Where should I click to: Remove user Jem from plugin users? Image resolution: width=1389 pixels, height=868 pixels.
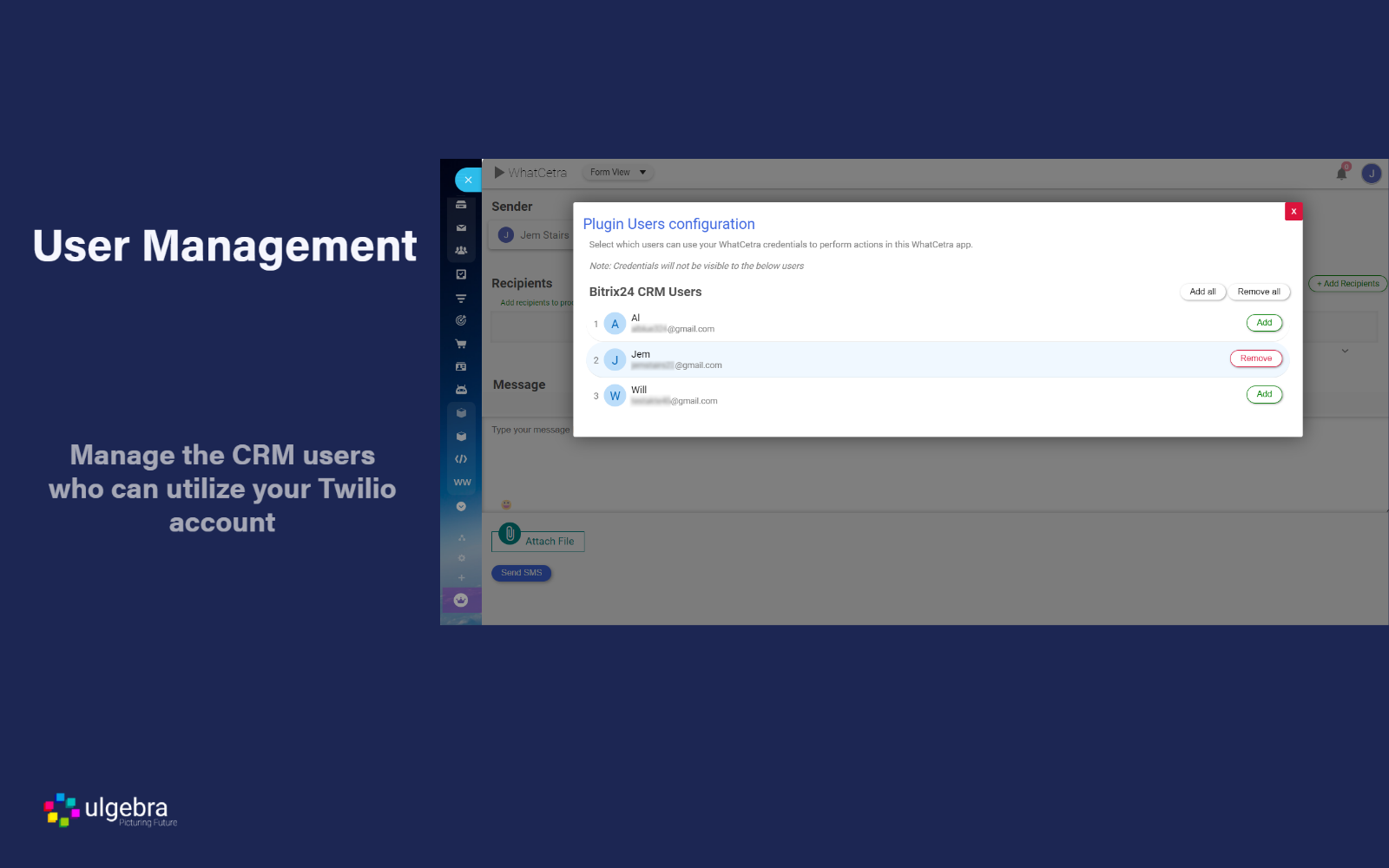pos(1256,358)
